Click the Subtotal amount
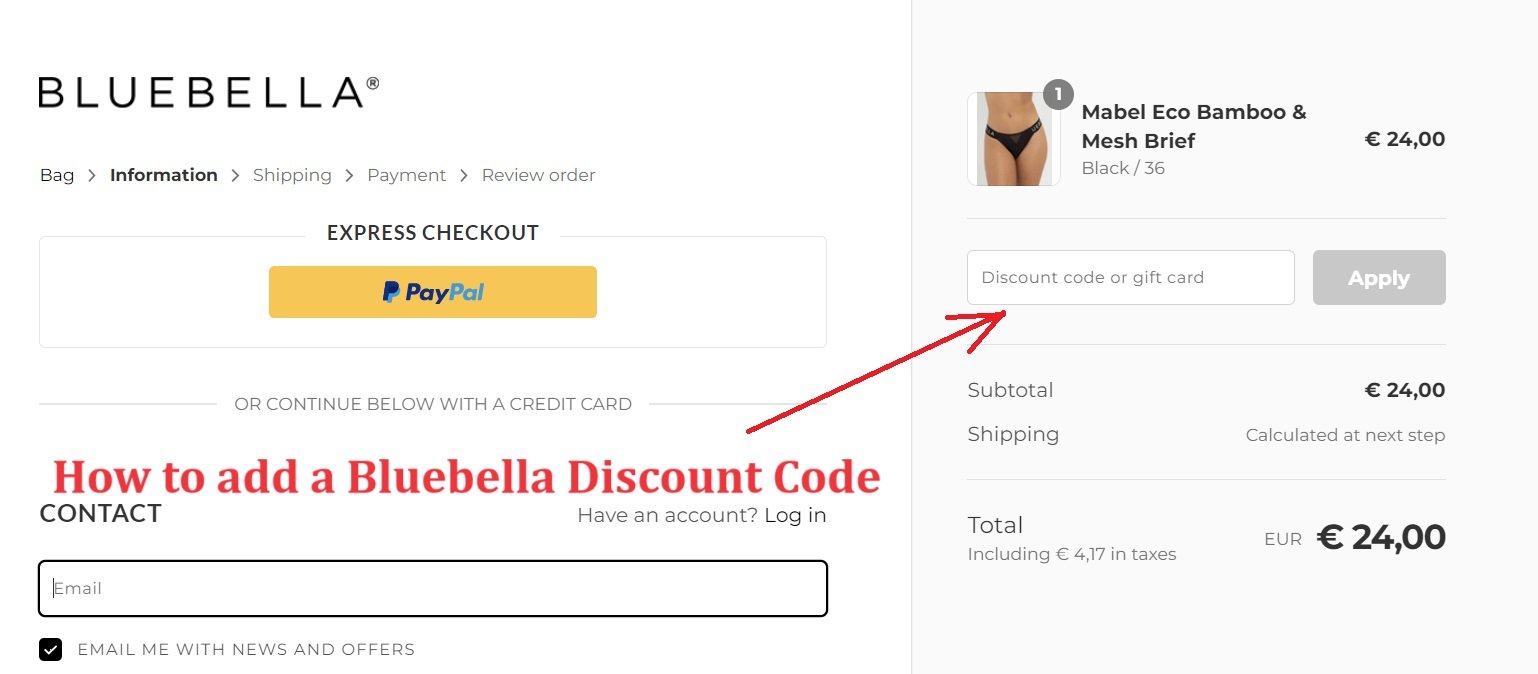Viewport: 1538px width, 674px height. point(1404,390)
